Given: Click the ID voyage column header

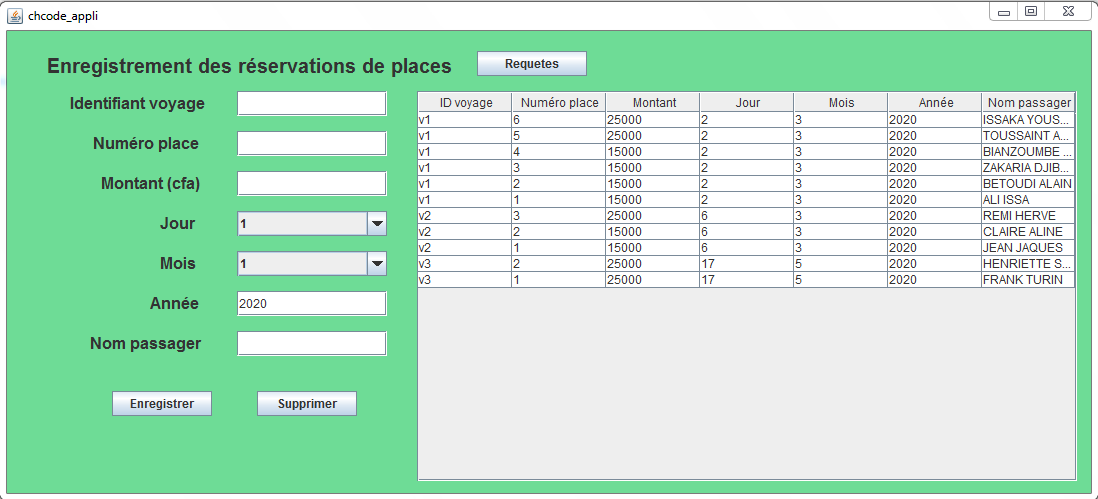Looking at the screenshot, I should click(465, 102).
